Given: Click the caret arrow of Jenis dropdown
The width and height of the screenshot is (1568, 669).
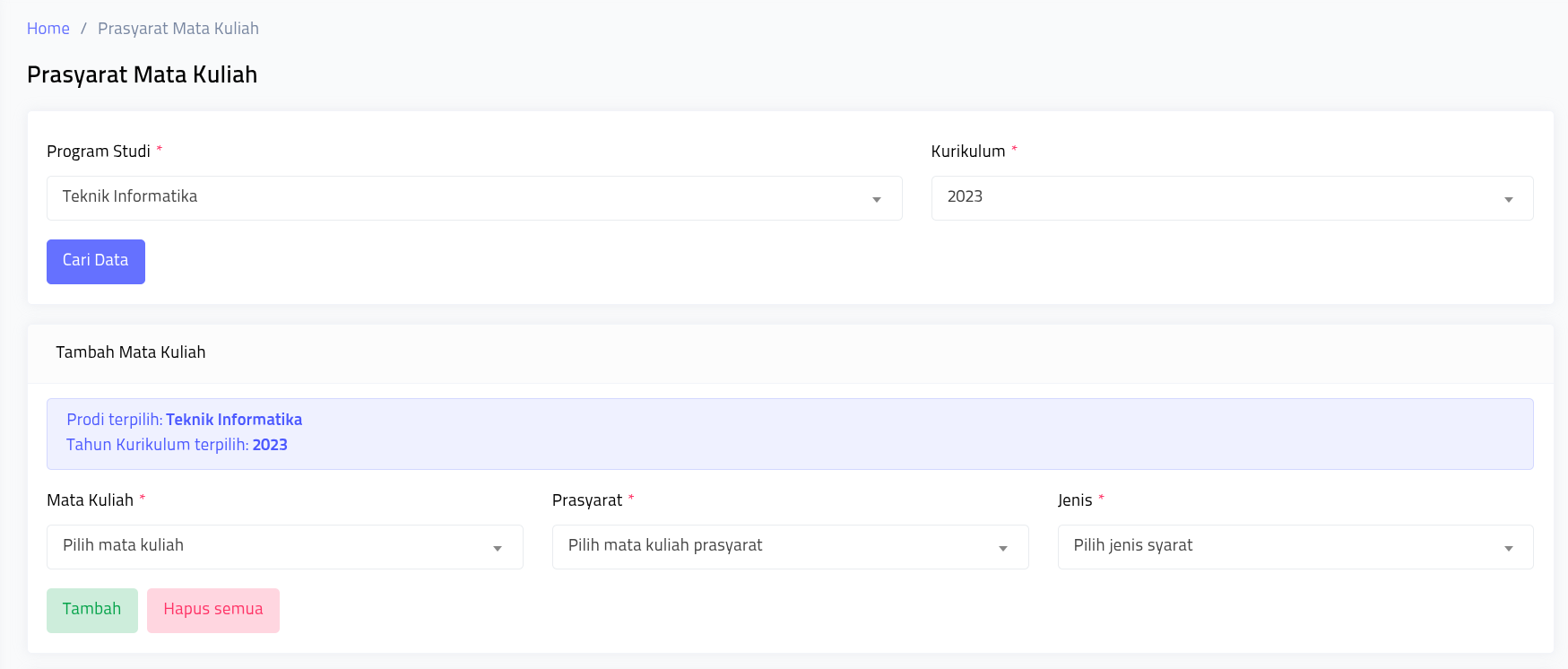Looking at the screenshot, I should pyautogui.click(x=1509, y=548).
